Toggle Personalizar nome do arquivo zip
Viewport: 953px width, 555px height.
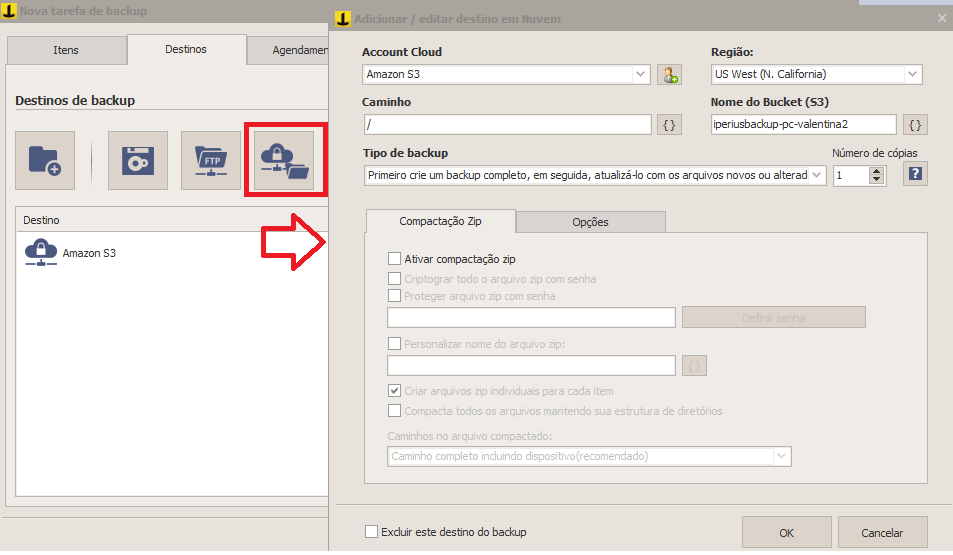(394, 344)
